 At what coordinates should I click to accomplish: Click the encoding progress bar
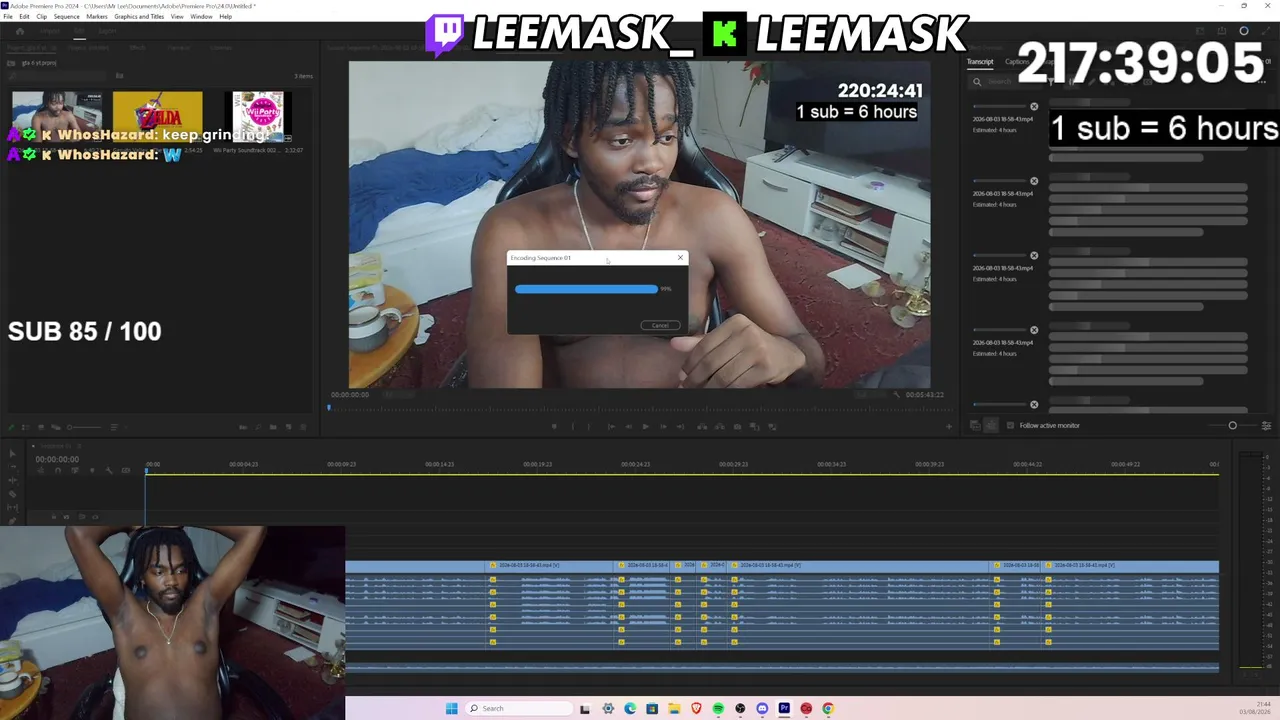(586, 289)
